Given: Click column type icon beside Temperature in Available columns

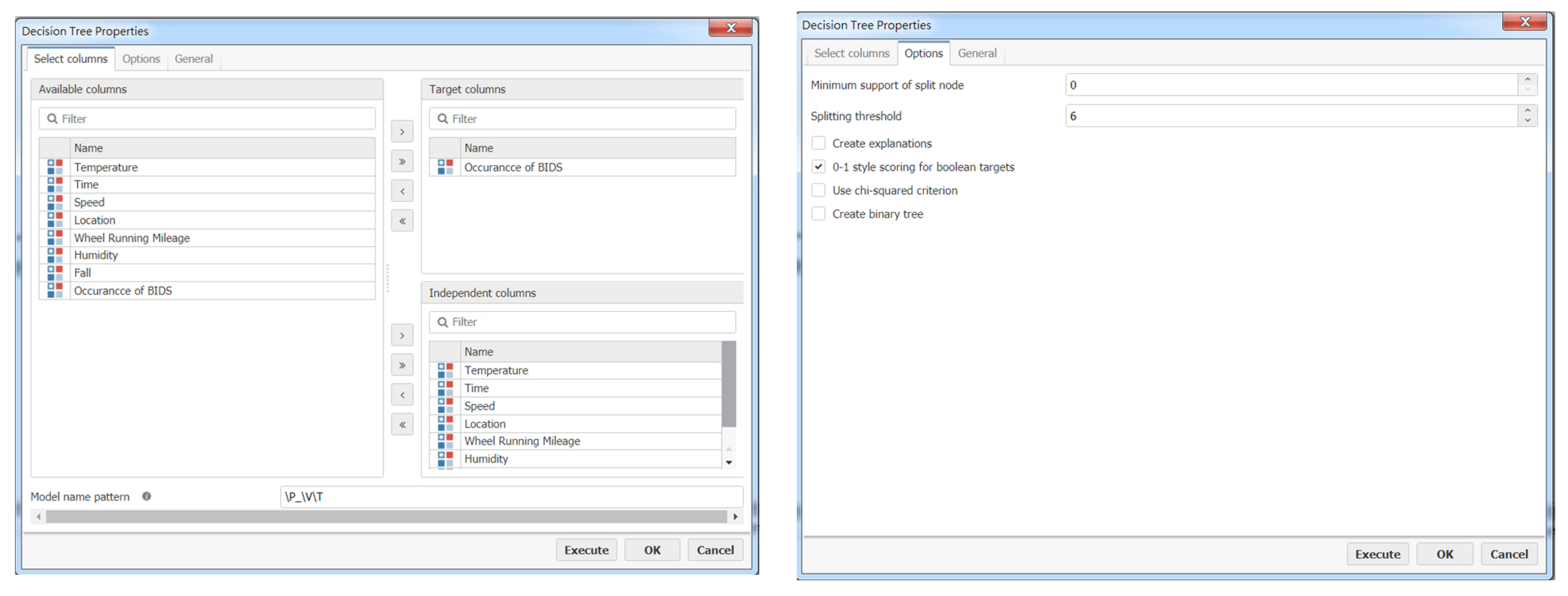Looking at the screenshot, I should point(55,167).
